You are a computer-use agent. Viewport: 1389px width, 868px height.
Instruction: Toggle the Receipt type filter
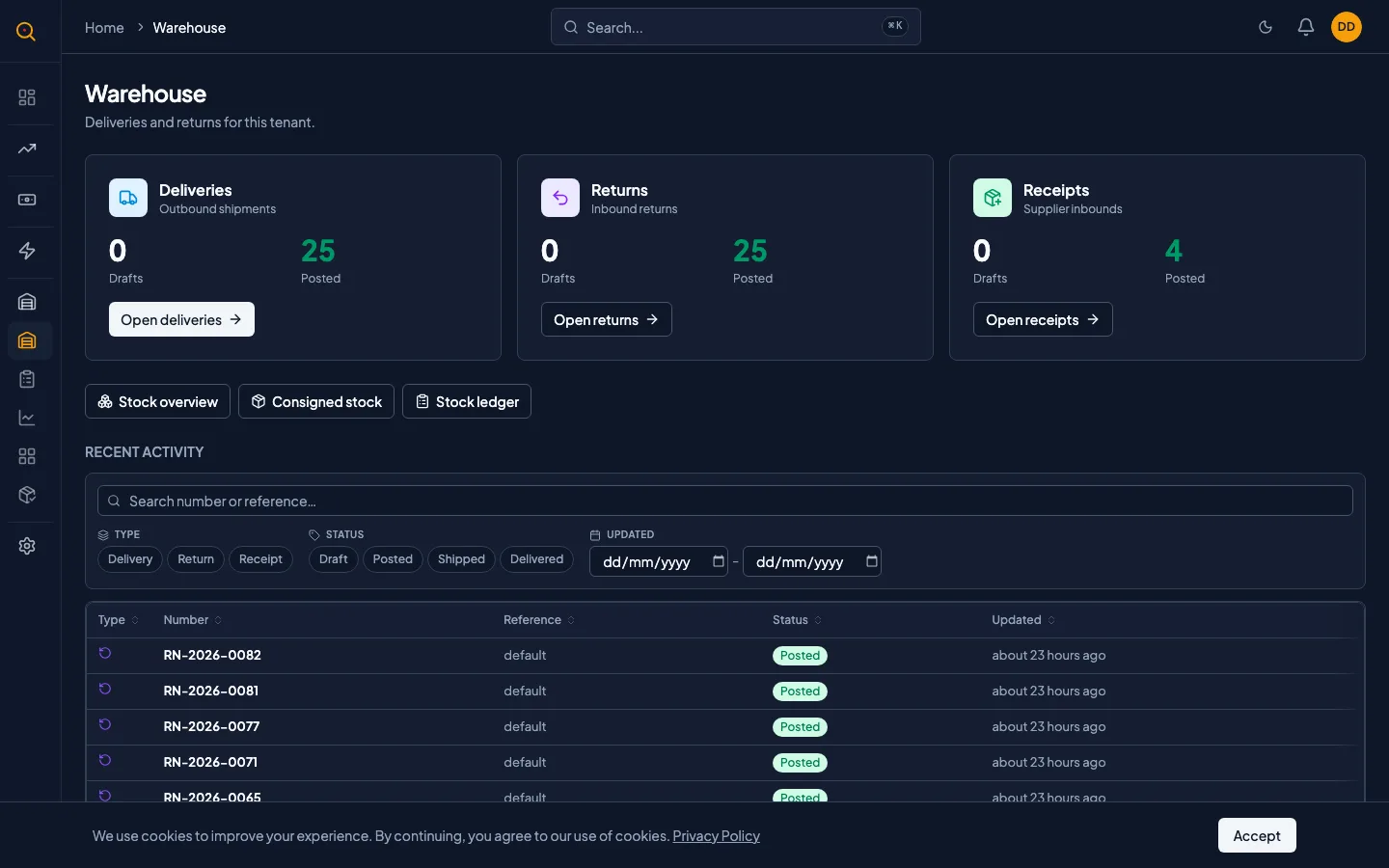(260, 559)
